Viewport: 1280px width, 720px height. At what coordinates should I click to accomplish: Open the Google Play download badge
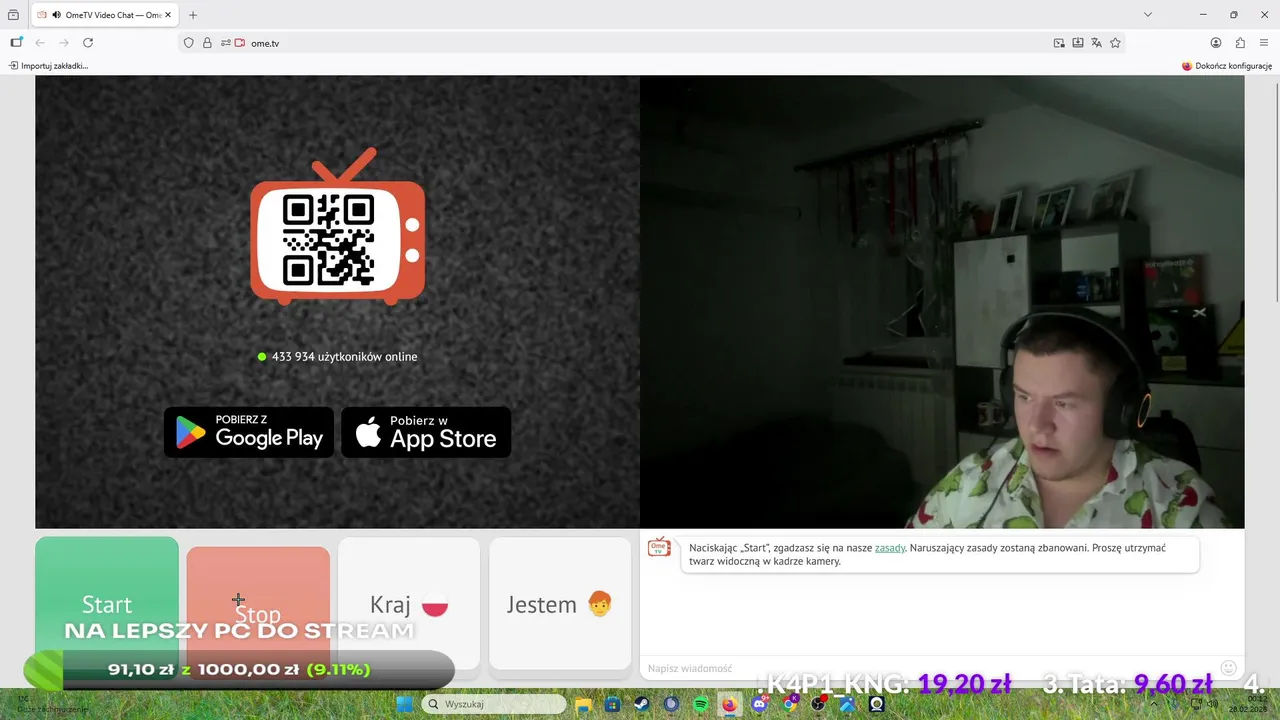249,432
